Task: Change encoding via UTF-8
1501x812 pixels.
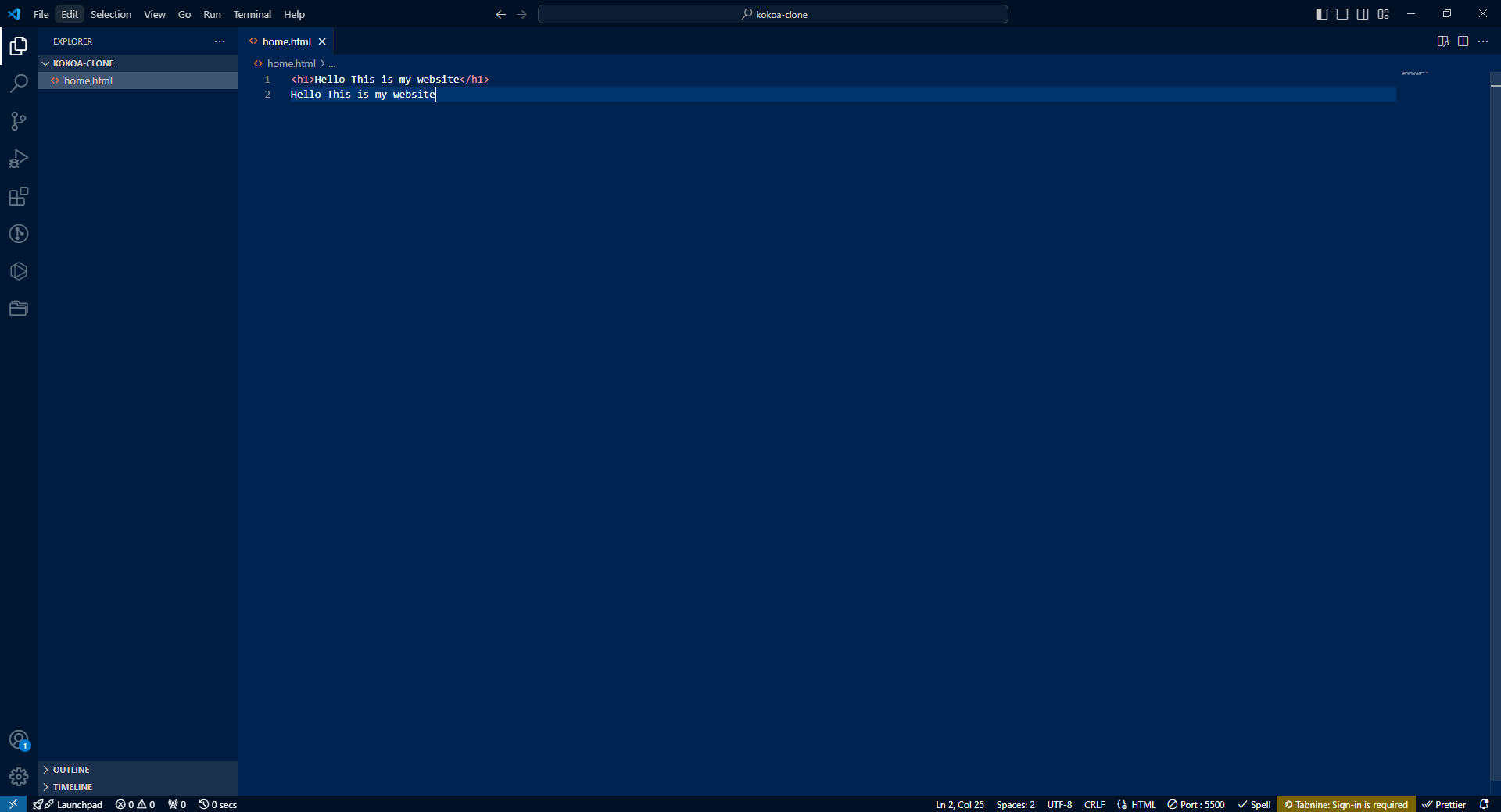Action: 1059,804
